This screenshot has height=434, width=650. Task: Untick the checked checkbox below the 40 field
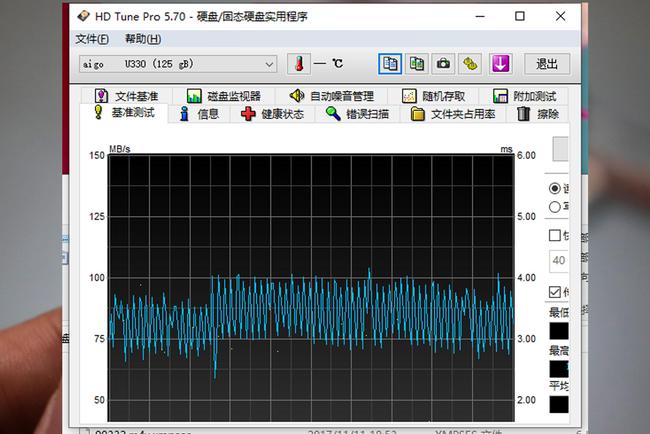555,292
